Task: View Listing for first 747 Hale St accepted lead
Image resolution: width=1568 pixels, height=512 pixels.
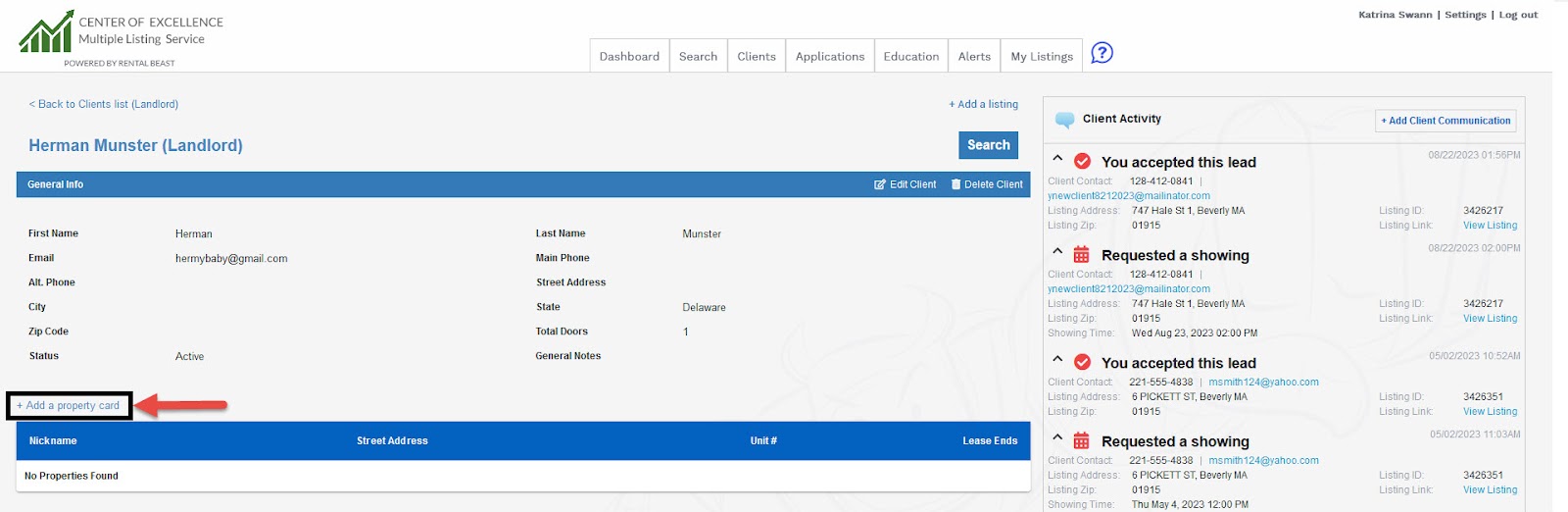Action: tap(1490, 226)
